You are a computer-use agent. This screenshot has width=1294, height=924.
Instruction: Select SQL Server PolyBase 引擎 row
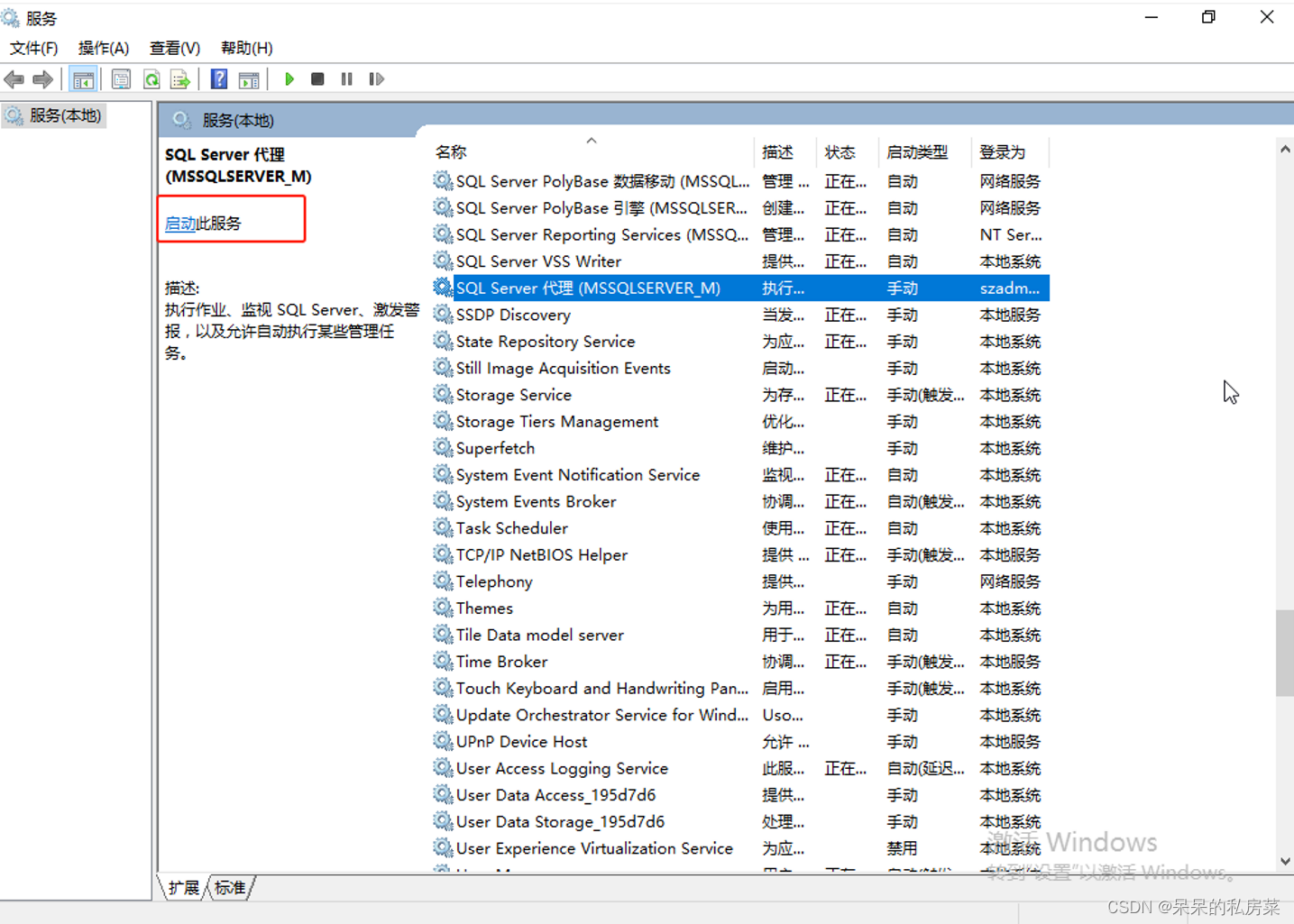(x=739, y=207)
